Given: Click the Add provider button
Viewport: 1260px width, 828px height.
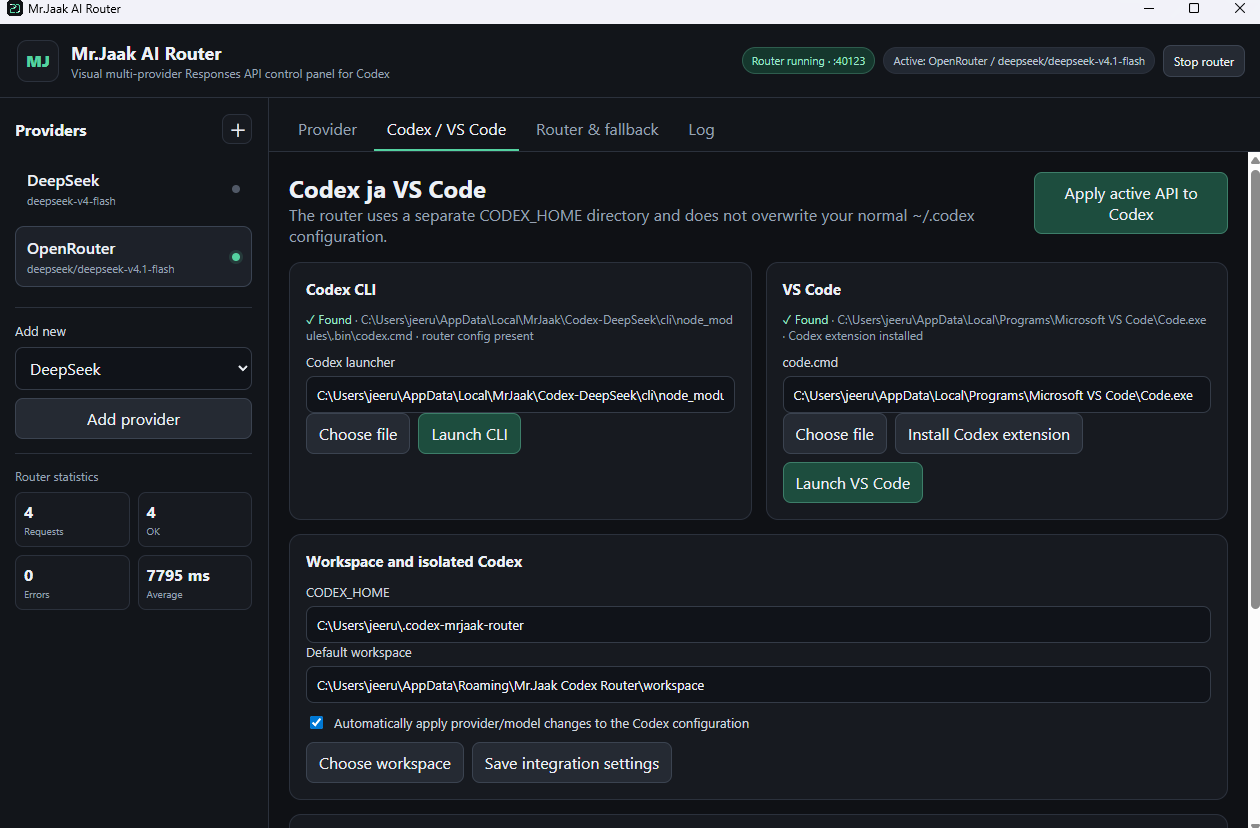Looking at the screenshot, I should (133, 419).
